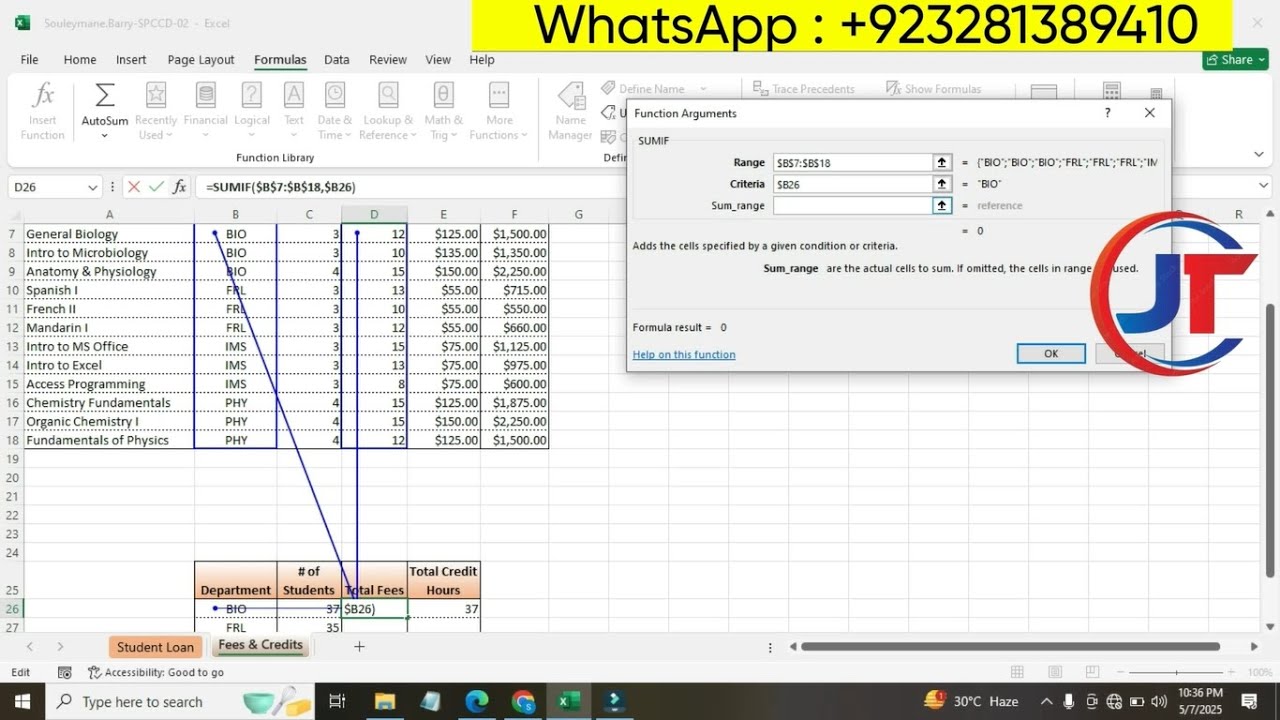The width and height of the screenshot is (1280, 720).
Task: Select the Student Loan sheet tab
Action: [155, 647]
